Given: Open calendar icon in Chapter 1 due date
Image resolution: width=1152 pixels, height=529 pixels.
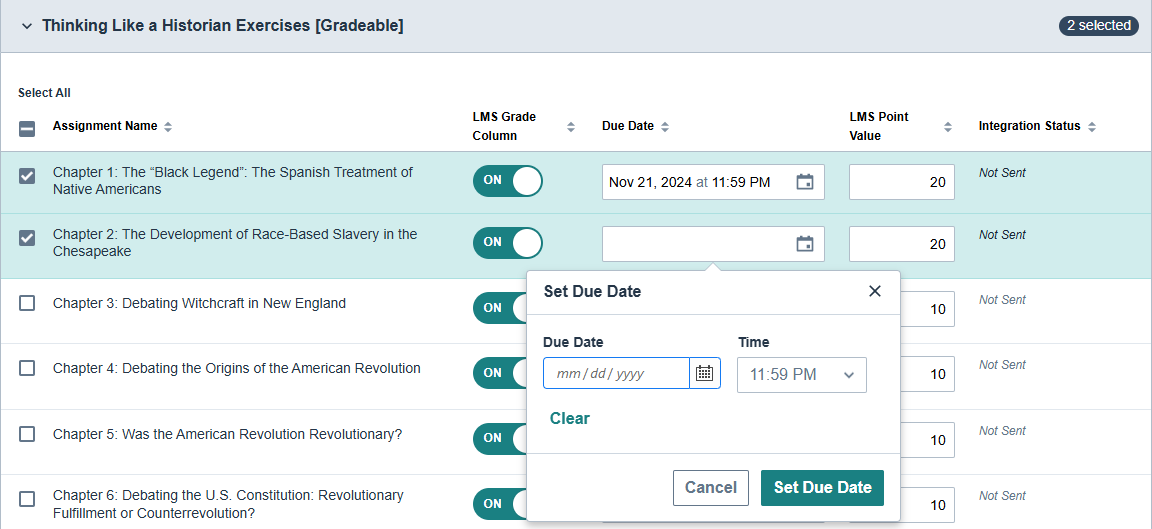Looking at the screenshot, I should tap(804, 181).
